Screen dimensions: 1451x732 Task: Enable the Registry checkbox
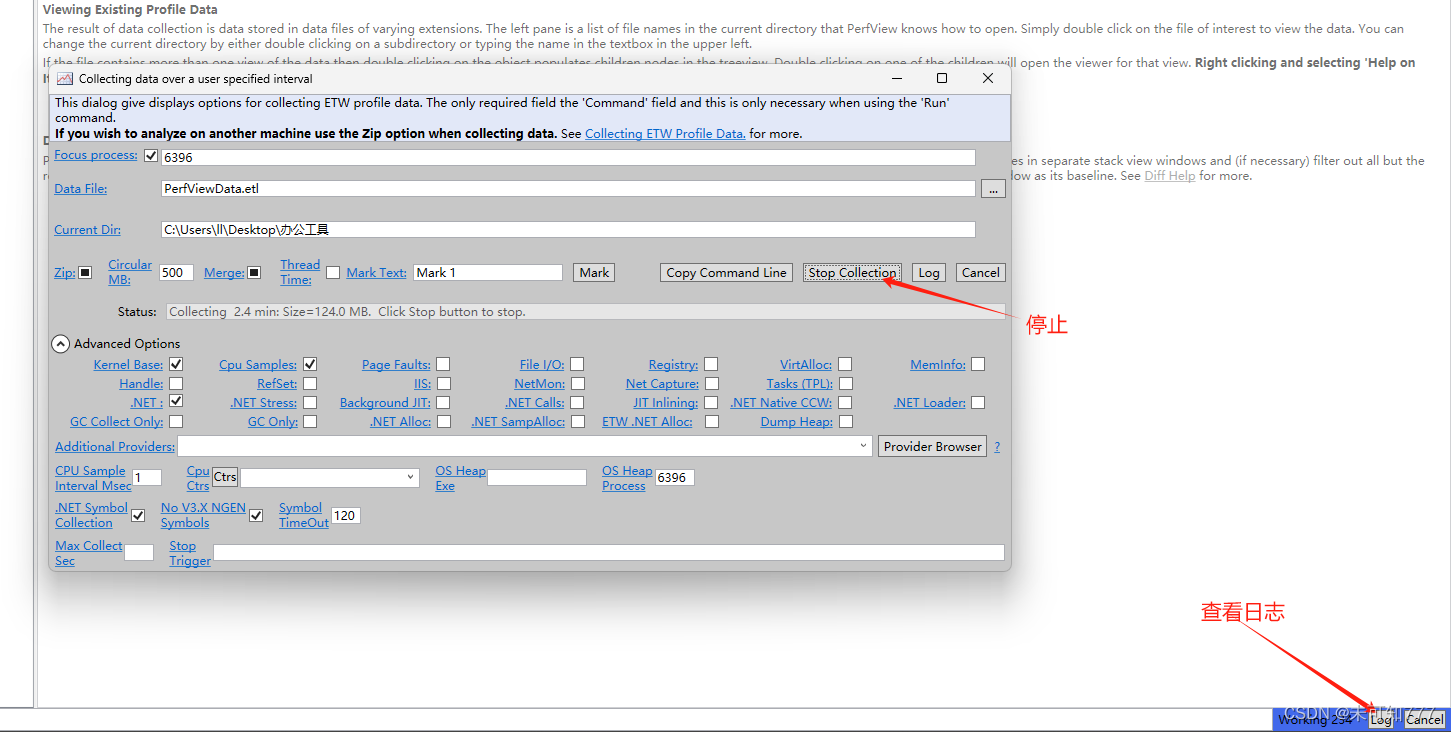coord(711,364)
